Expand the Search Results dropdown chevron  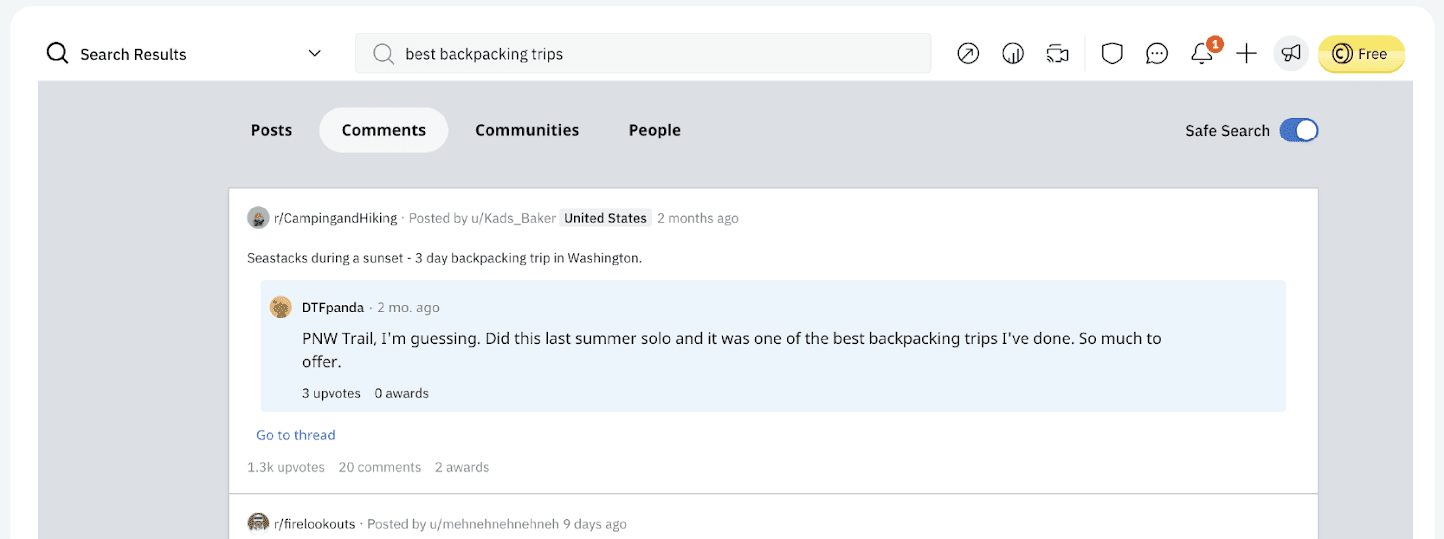(315, 54)
